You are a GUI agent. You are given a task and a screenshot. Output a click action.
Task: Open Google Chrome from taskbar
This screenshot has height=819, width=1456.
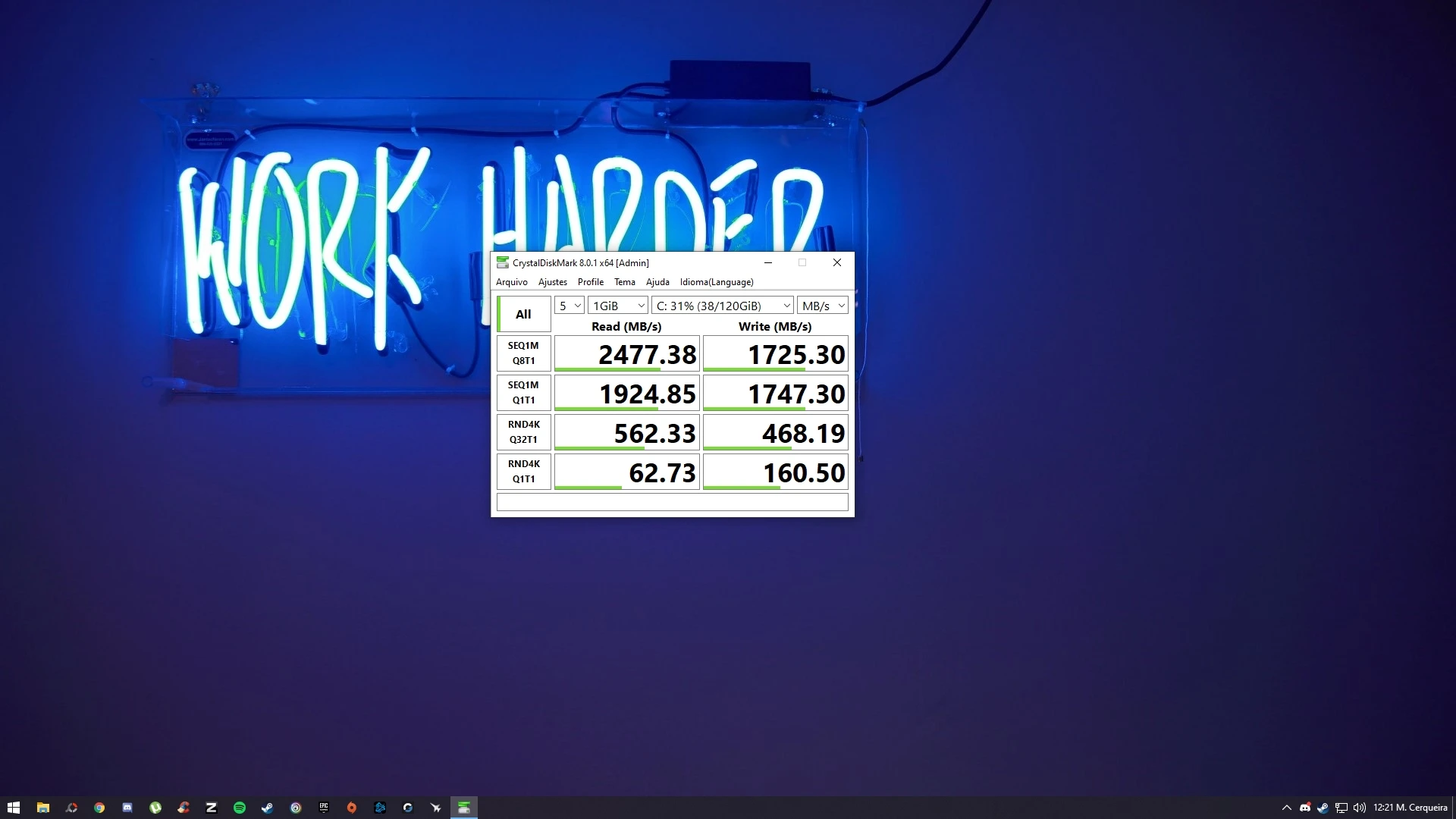(99, 808)
